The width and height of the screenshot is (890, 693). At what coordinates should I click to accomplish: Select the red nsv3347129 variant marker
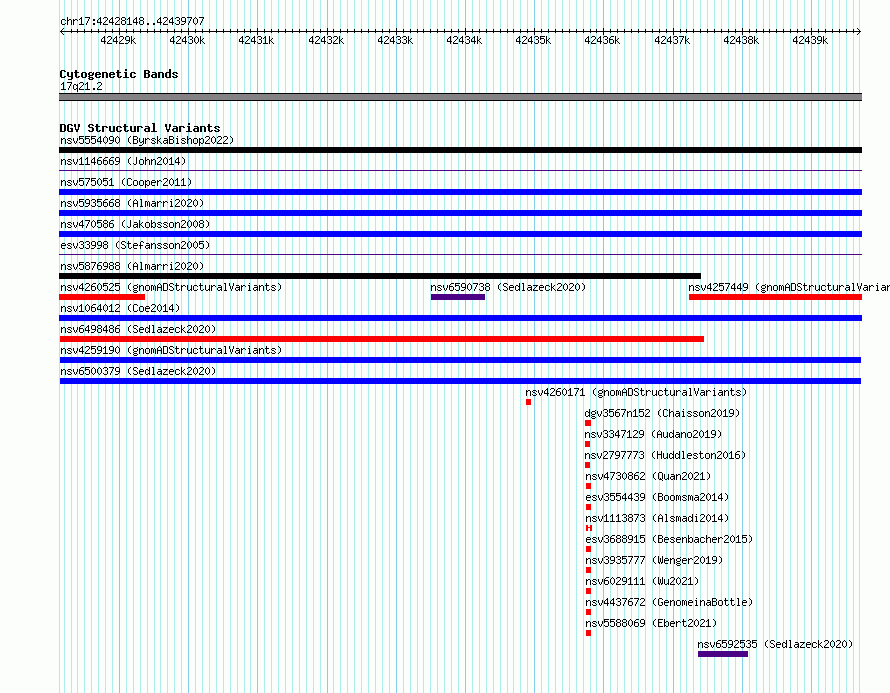click(x=587, y=444)
